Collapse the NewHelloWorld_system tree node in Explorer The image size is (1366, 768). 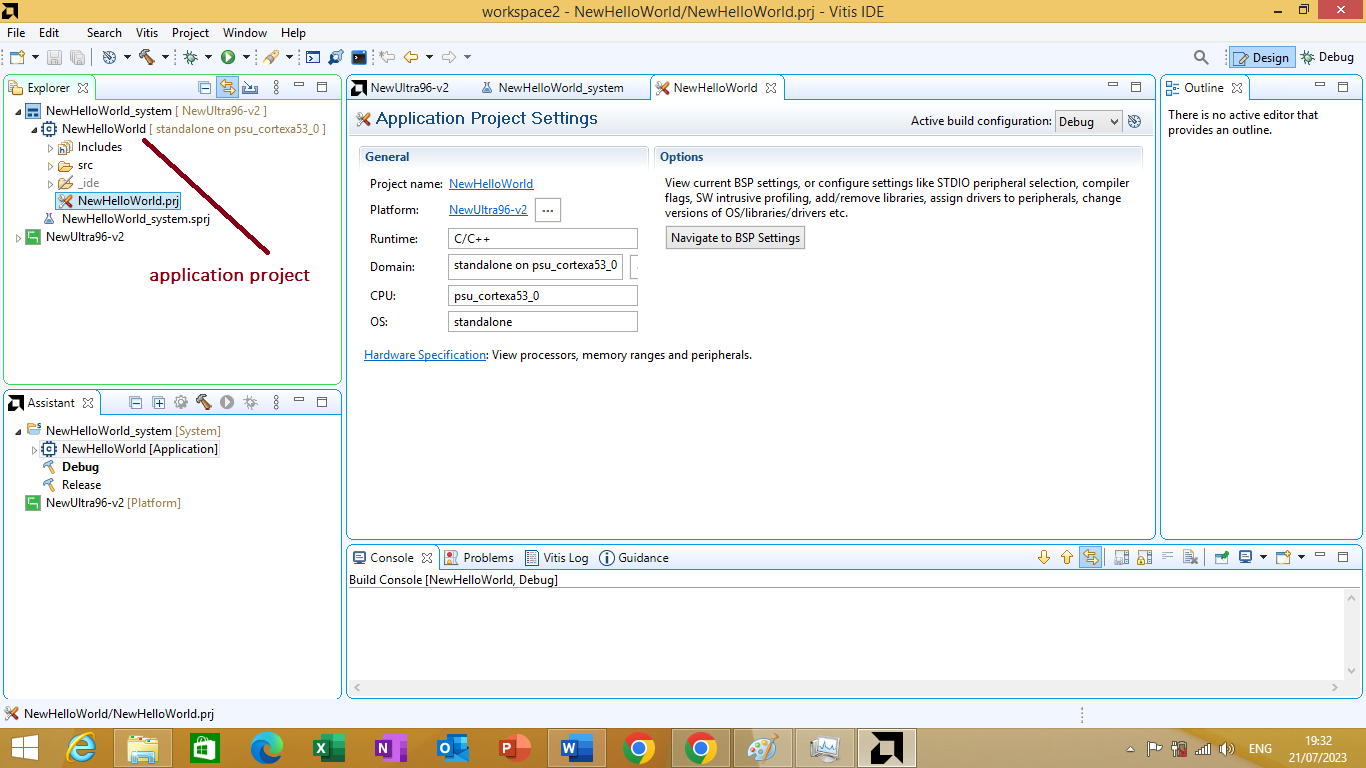pos(18,111)
